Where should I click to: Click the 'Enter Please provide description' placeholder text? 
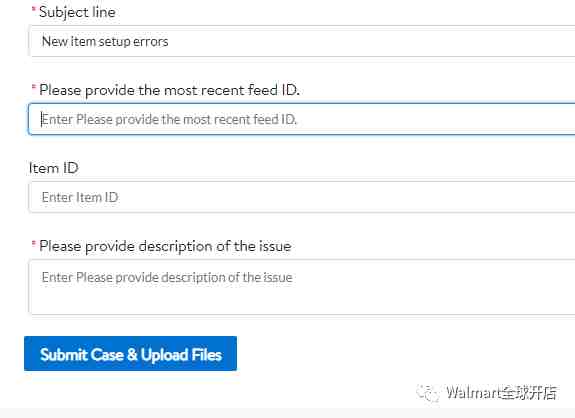click(x=167, y=278)
